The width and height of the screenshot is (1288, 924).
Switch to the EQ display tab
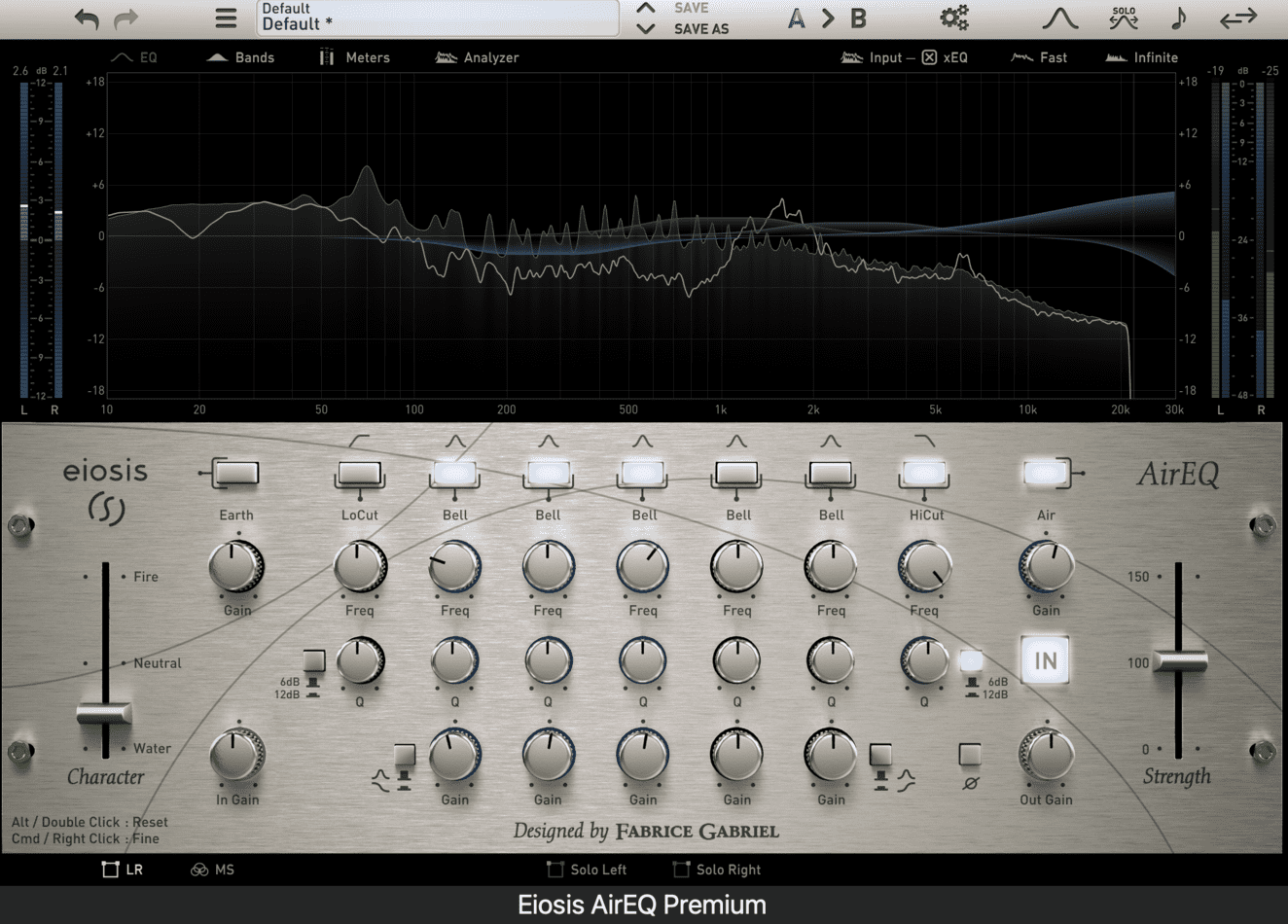pos(134,57)
